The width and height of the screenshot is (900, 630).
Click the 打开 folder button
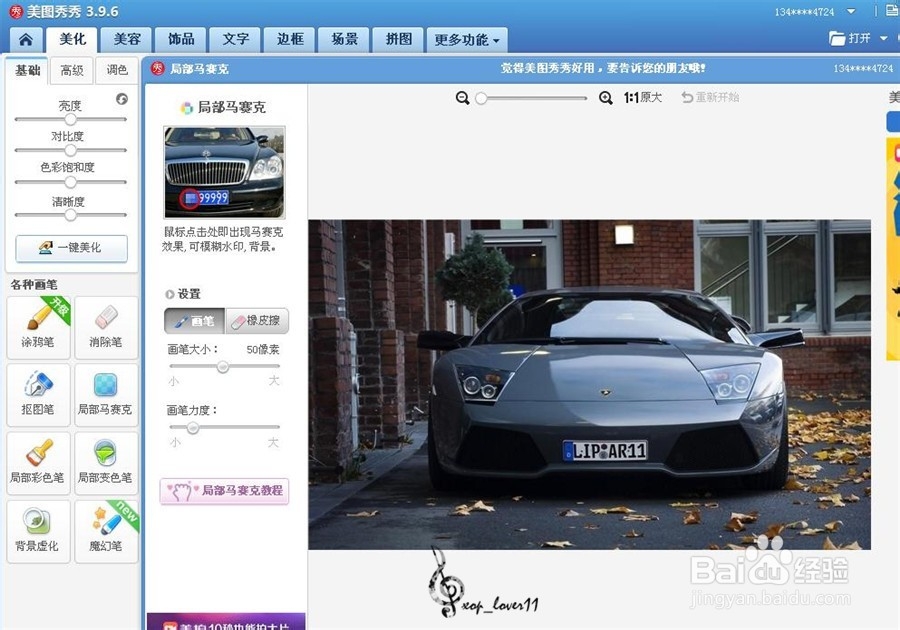click(x=850, y=38)
